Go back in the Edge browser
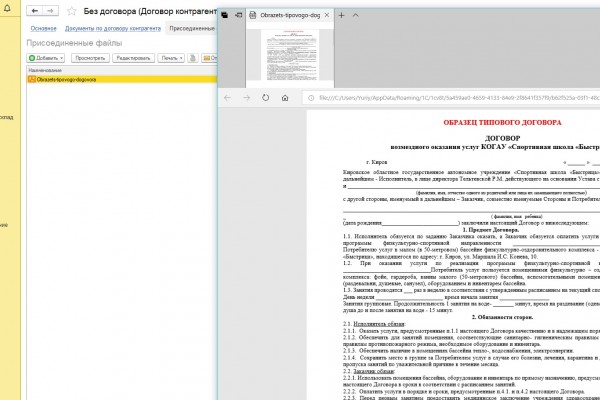This screenshot has width=600, height=400. (x=227, y=98)
